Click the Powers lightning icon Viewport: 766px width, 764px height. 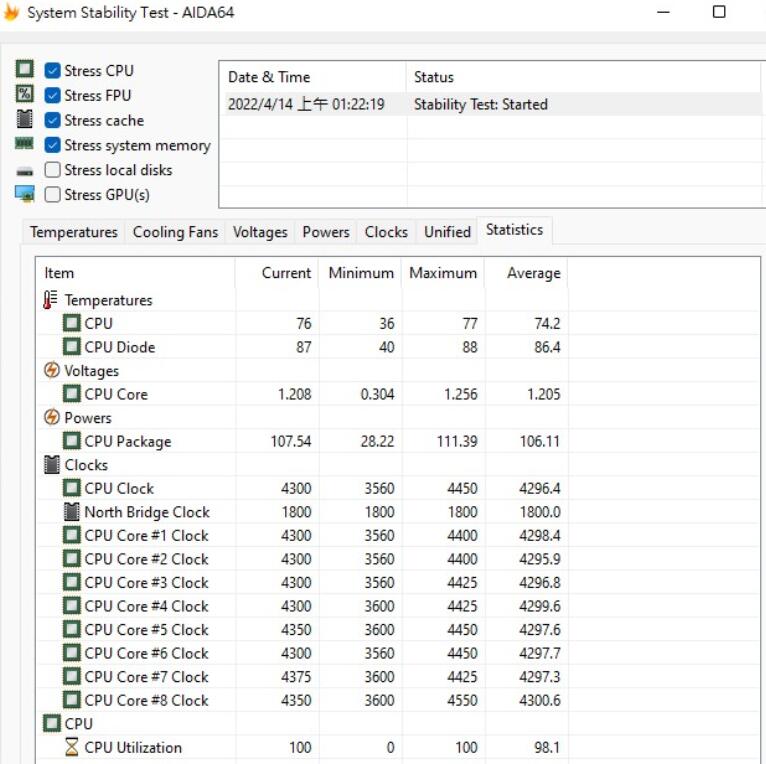[52, 417]
